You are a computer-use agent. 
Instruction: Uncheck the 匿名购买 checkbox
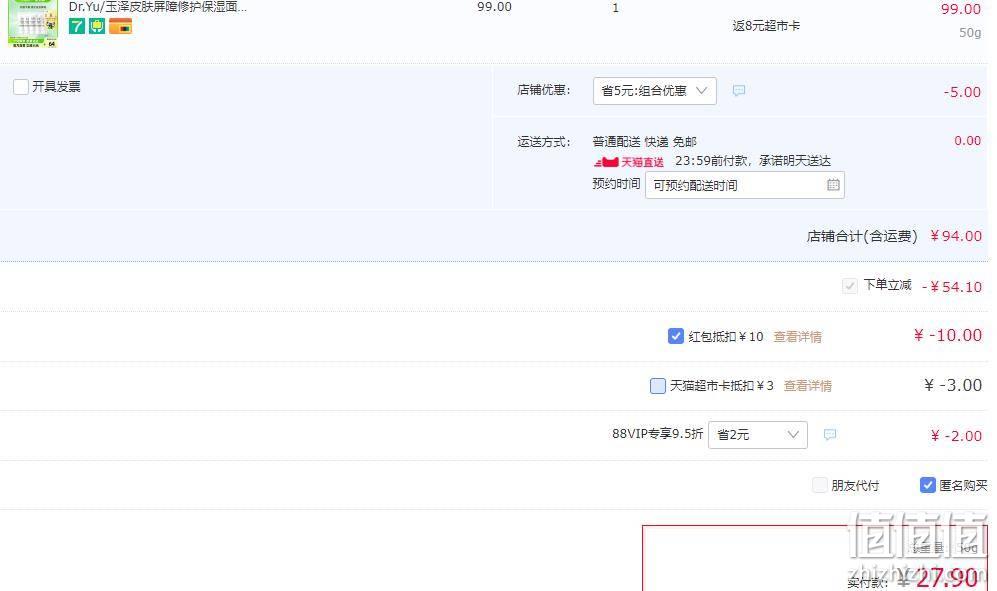(x=927, y=485)
